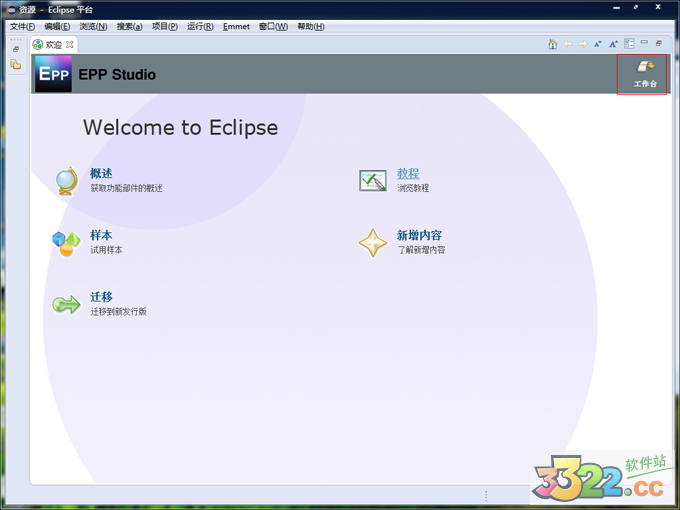Image resolution: width=680 pixels, height=510 pixels.
Task: Click the 试用样本 description text
Action: (x=106, y=250)
